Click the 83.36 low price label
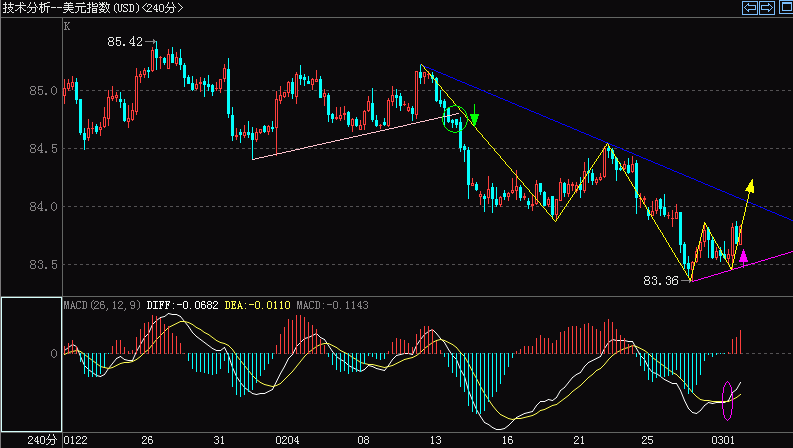Image resolution: width=793 pixels, height=448 pixels. [x=660, y=281]
